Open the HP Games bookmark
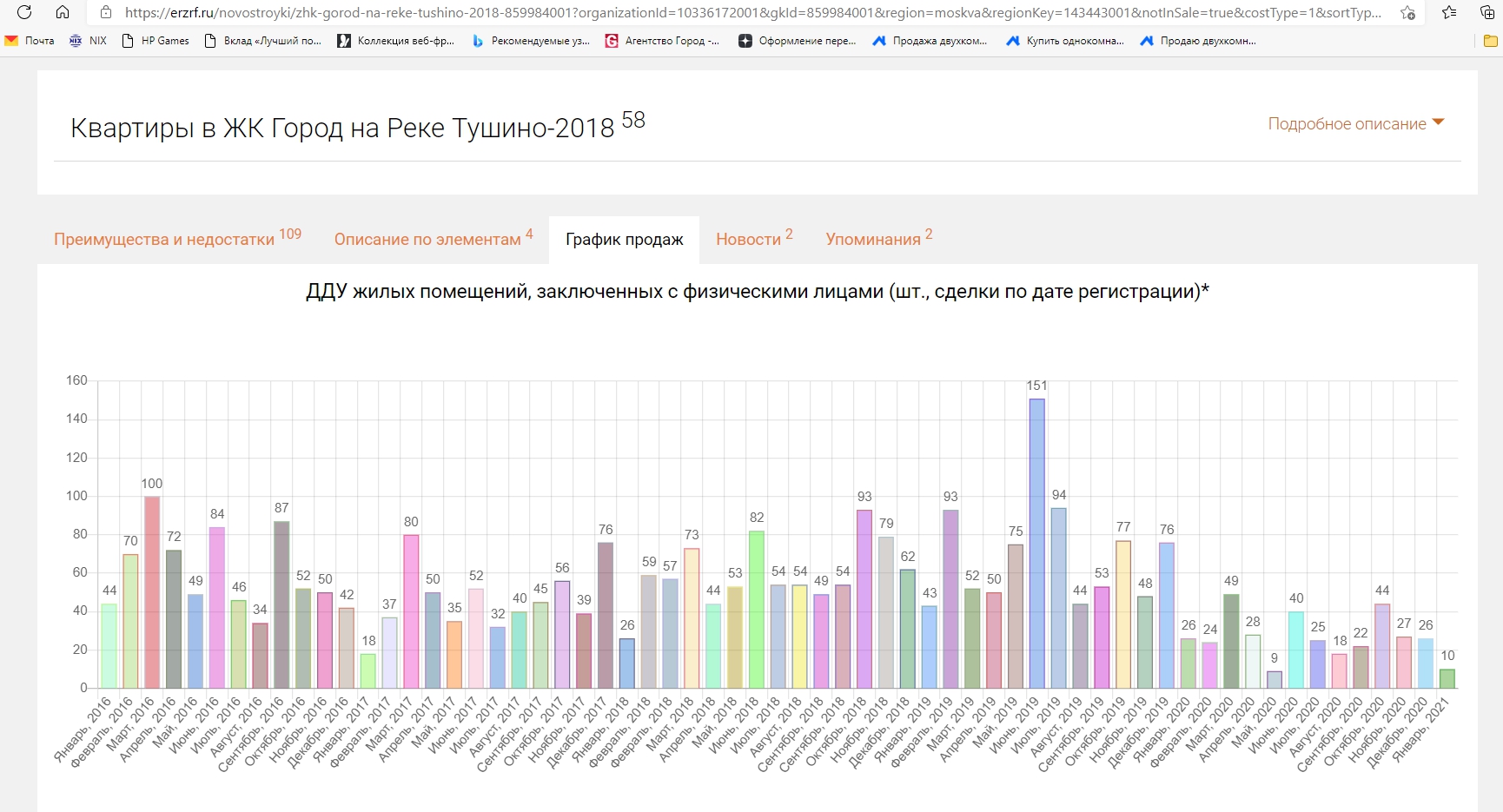1503x812 pixels. (x=156, y=41)
